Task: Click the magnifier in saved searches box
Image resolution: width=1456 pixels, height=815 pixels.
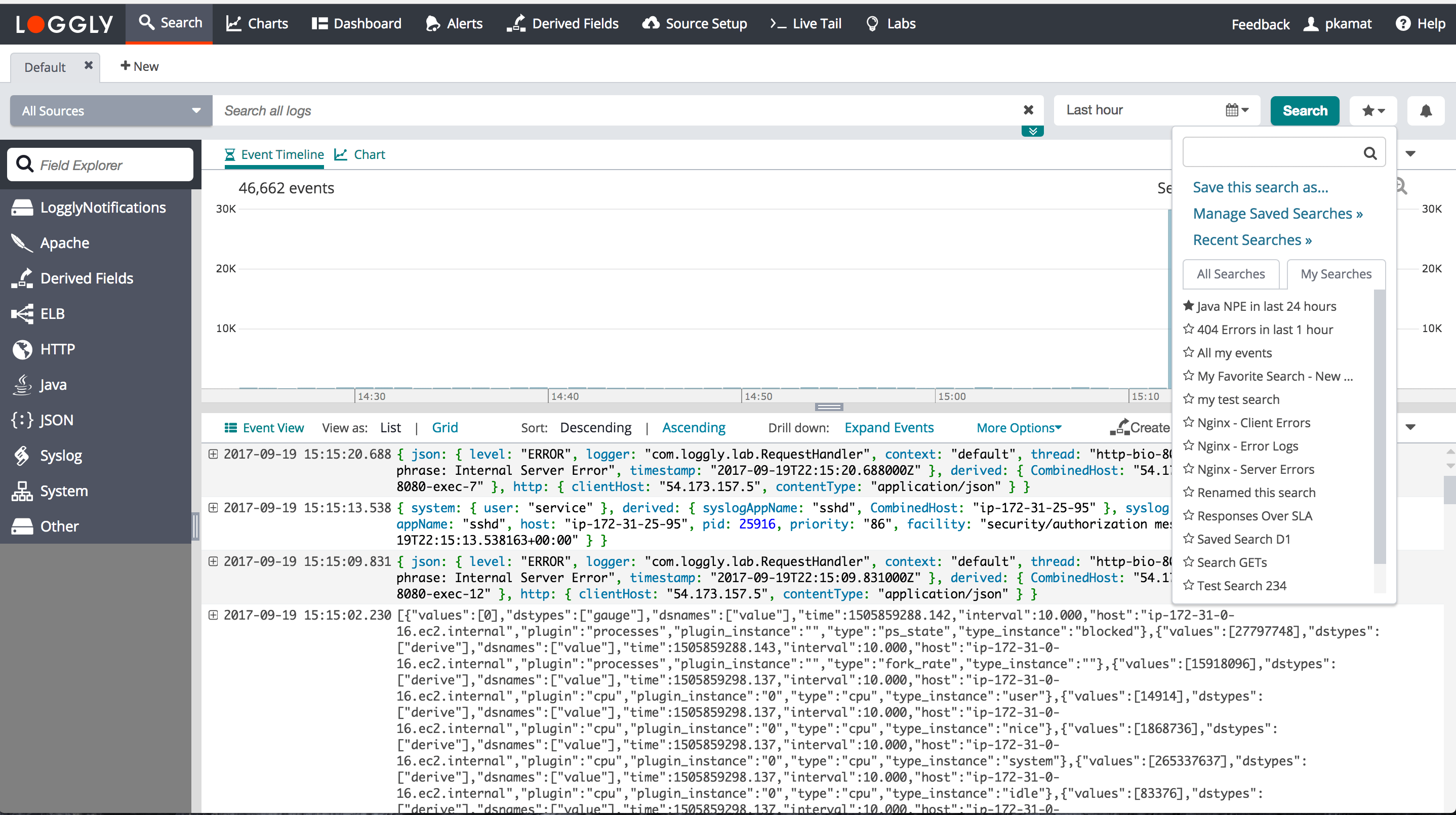Action: (x=1369, y=152)
